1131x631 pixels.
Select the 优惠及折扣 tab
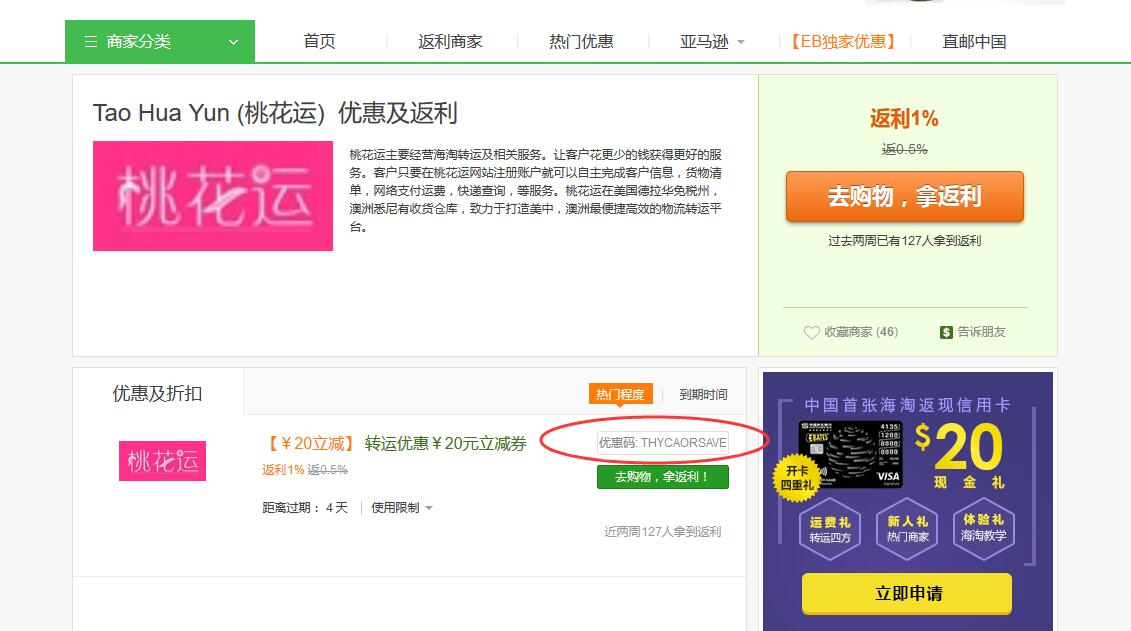tap(157, 393)
